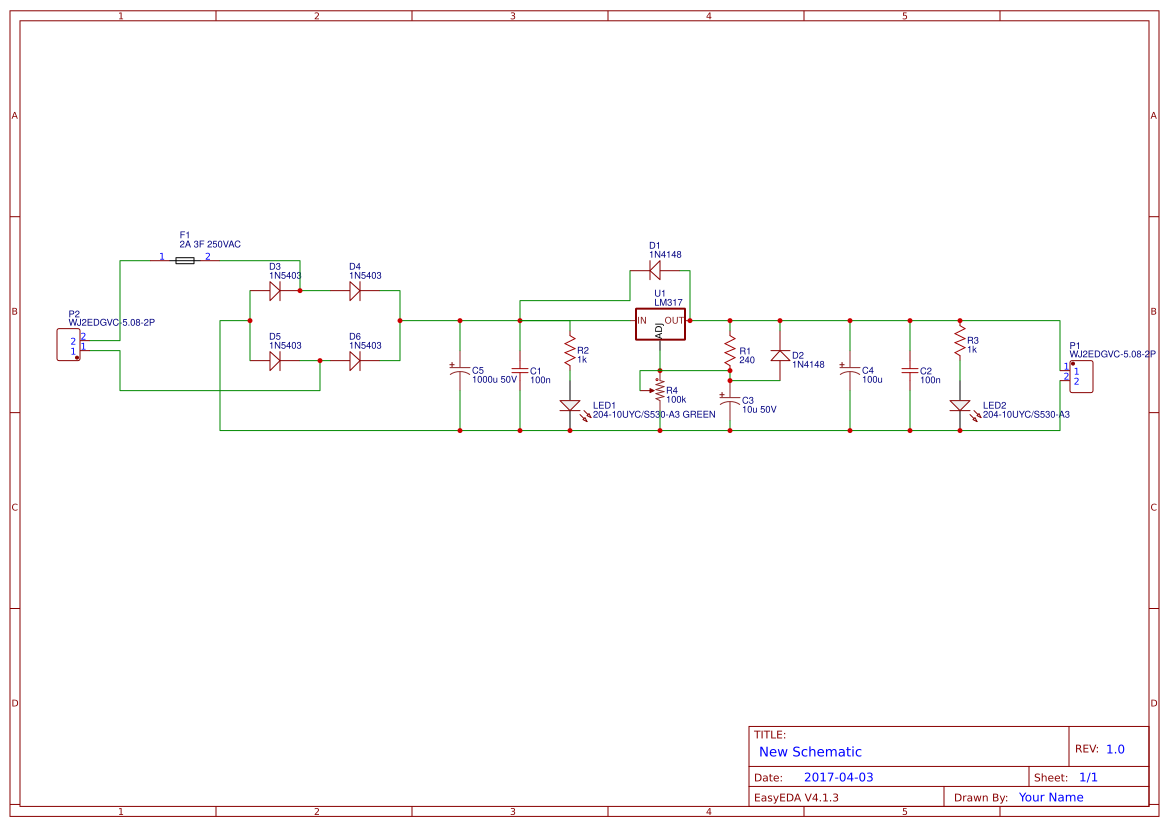Select capacitor C3 10u 50V symbol
The width and height of the screenshot is (1169, 827).
point(730,400)
